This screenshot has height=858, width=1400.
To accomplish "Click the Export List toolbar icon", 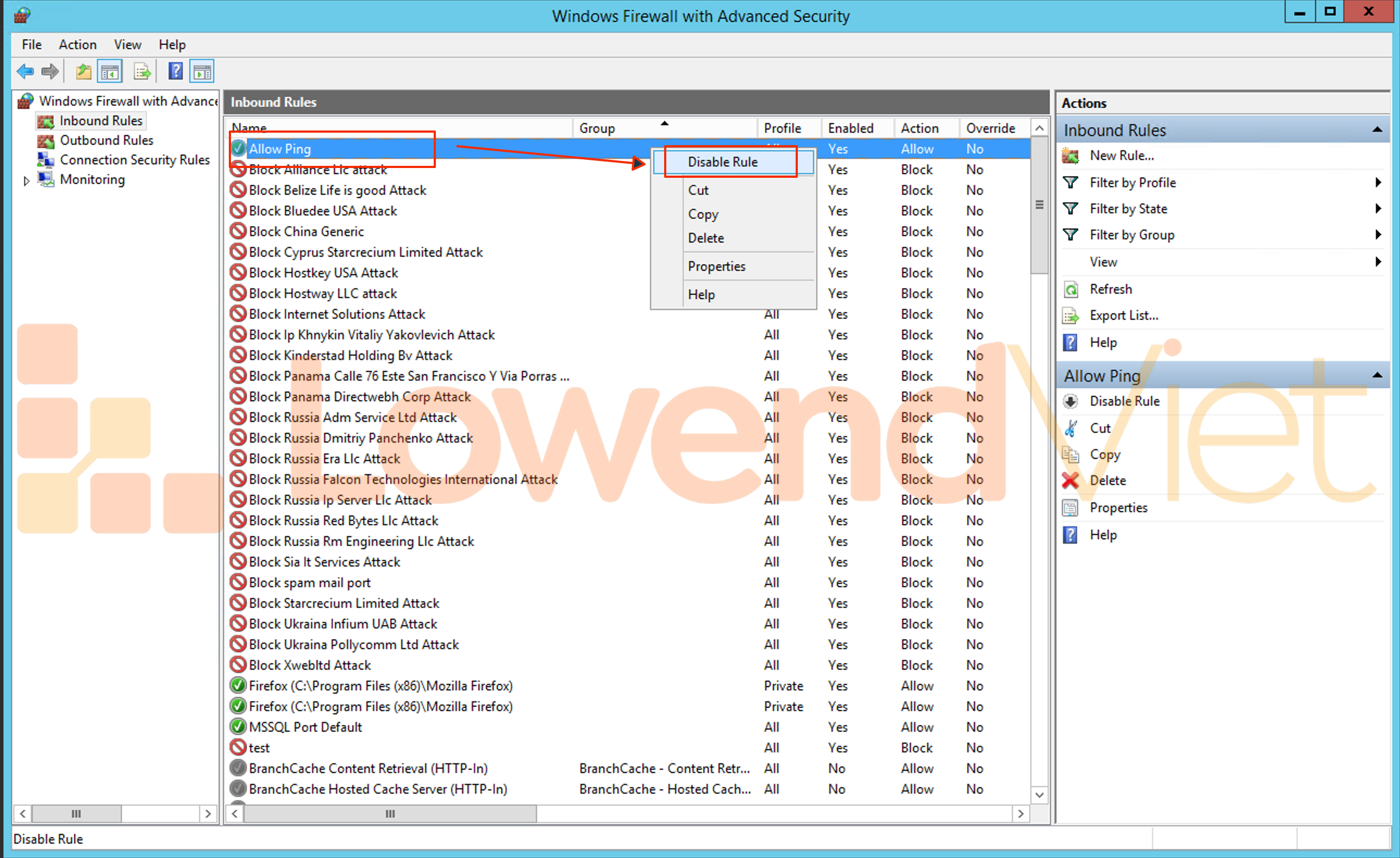I will pyautogui.click(x=142, y=72).
